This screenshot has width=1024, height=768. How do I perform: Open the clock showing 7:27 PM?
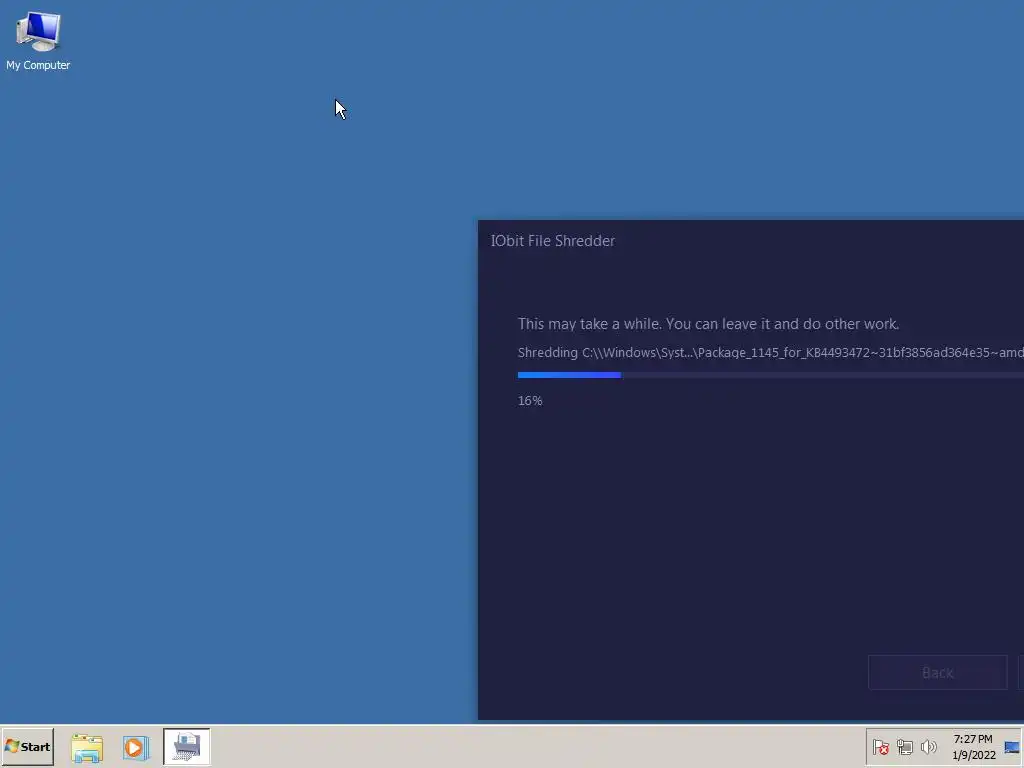pyautogui.click(x=973, y=747)
